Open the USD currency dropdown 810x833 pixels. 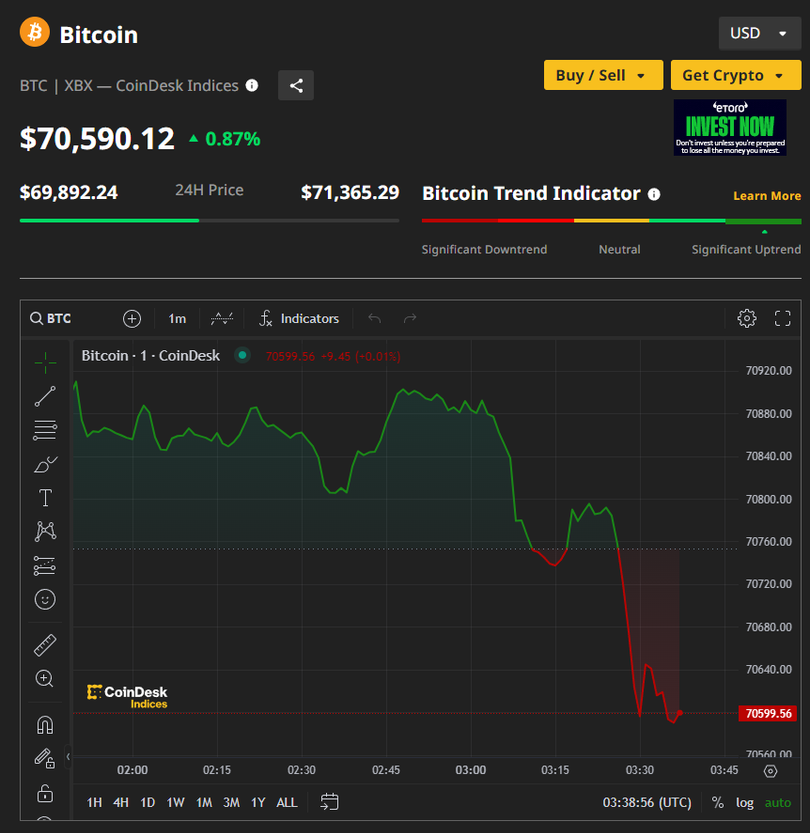coord(759,33)
